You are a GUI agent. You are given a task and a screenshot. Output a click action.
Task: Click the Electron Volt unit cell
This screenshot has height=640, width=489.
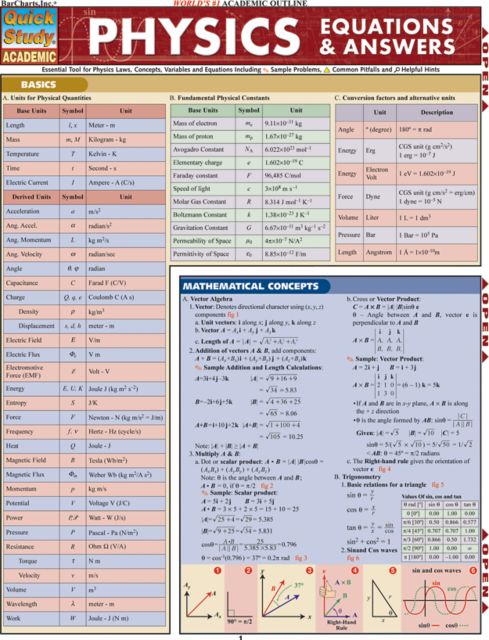click(380, 173)
